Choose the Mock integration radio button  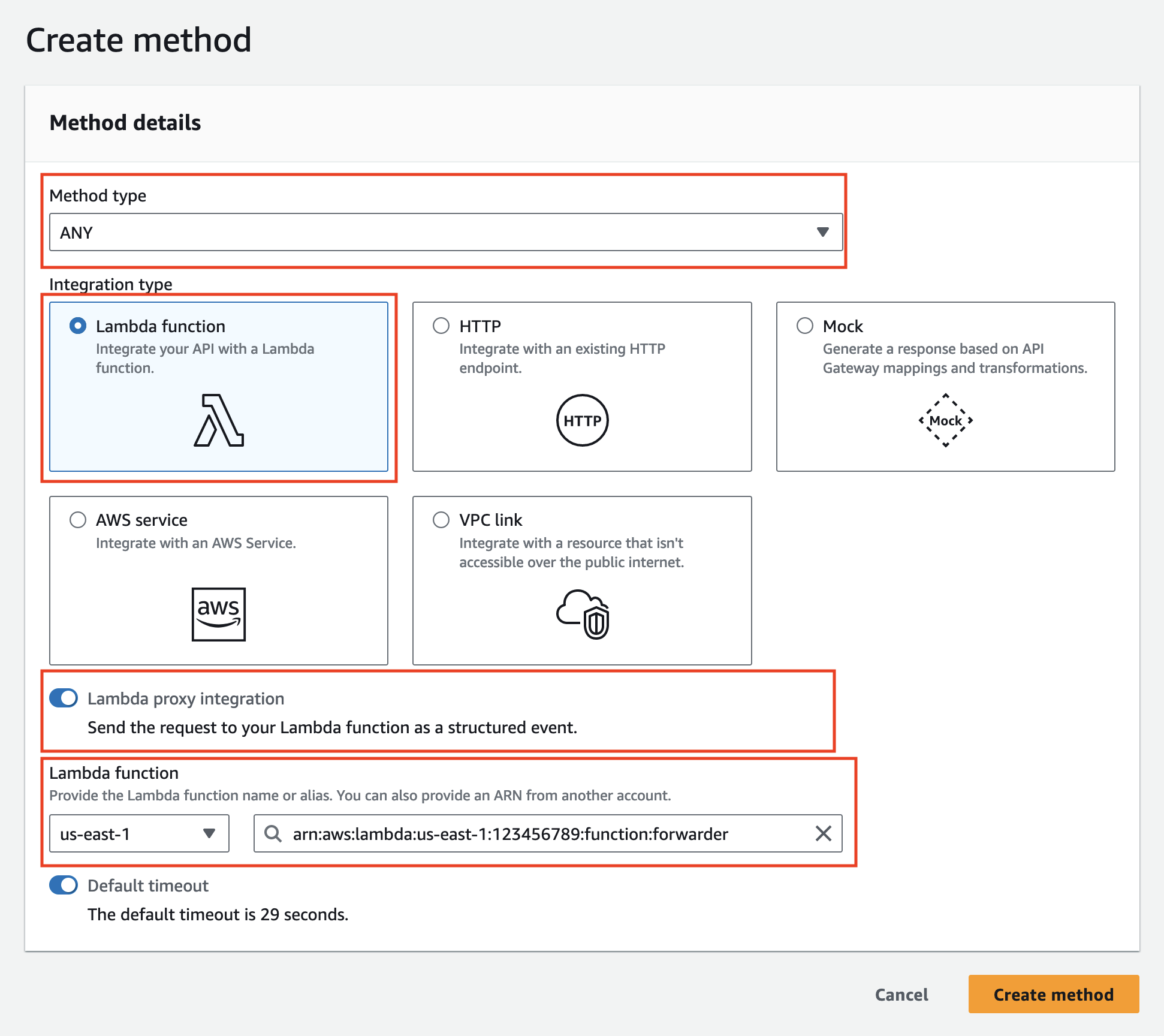tap(805, 326)
